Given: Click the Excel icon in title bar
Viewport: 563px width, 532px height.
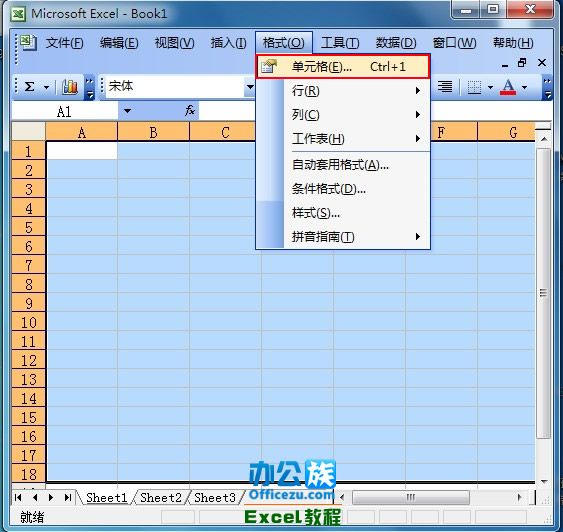Looking at the screenshot, I should (x=18, y=14).
